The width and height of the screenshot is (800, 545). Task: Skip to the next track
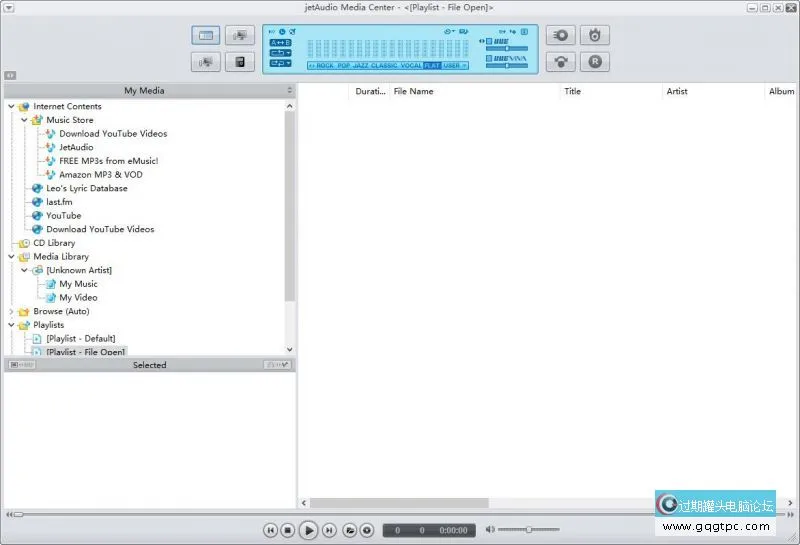click(331, 530)
